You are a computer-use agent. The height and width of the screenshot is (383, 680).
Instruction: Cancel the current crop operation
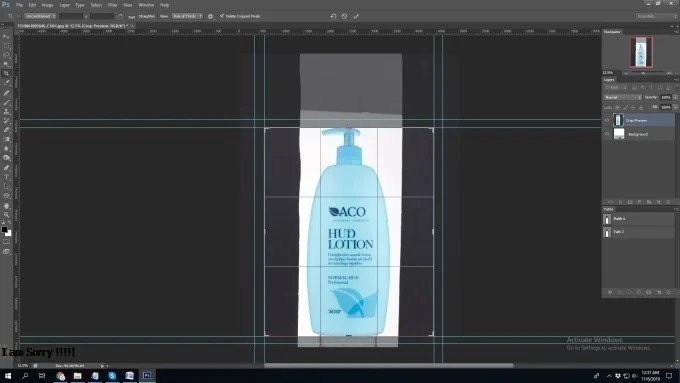coord(344,16)
